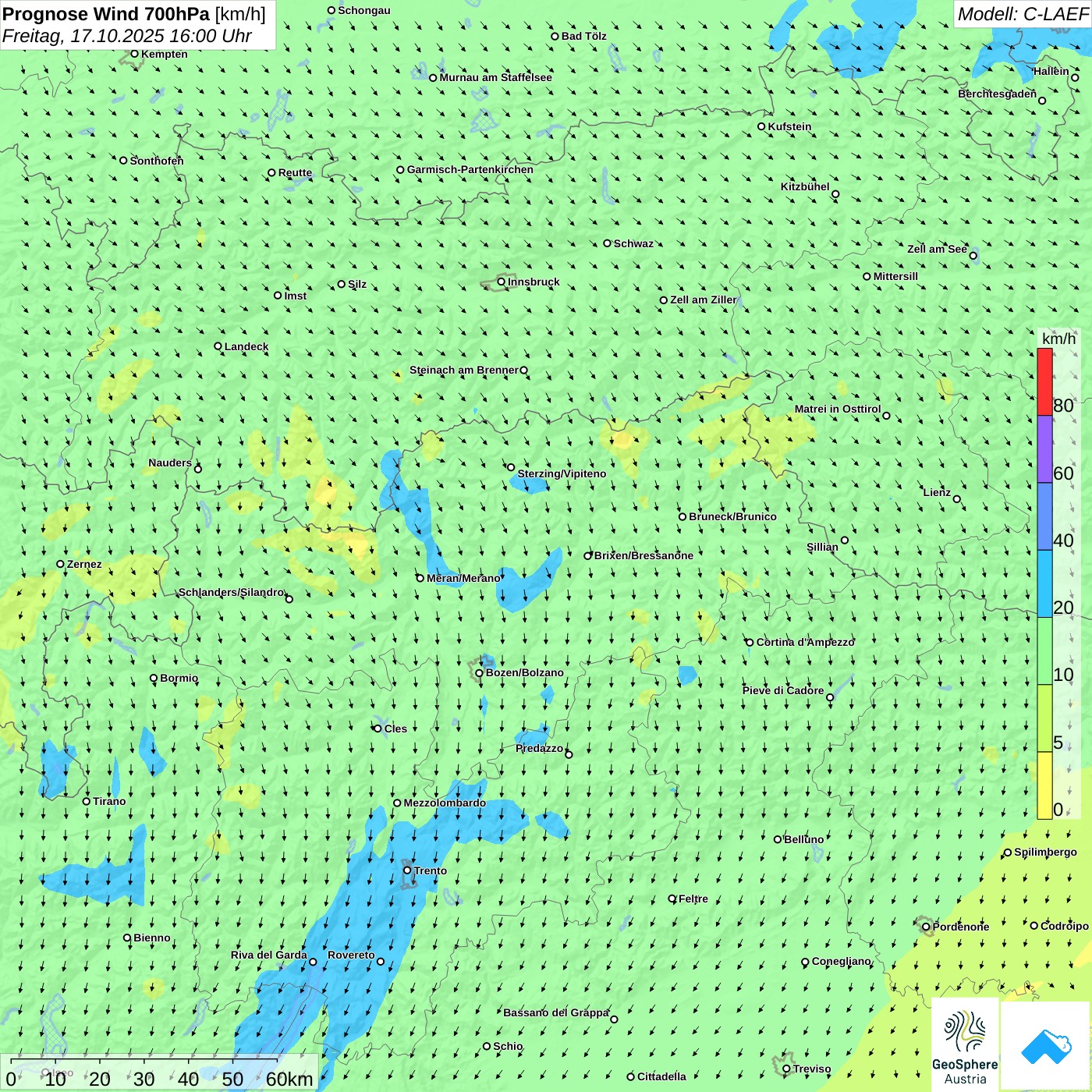Click the Conegliano label
This screenshot has height=1092, width=1092.
click(x=842, y=961)
